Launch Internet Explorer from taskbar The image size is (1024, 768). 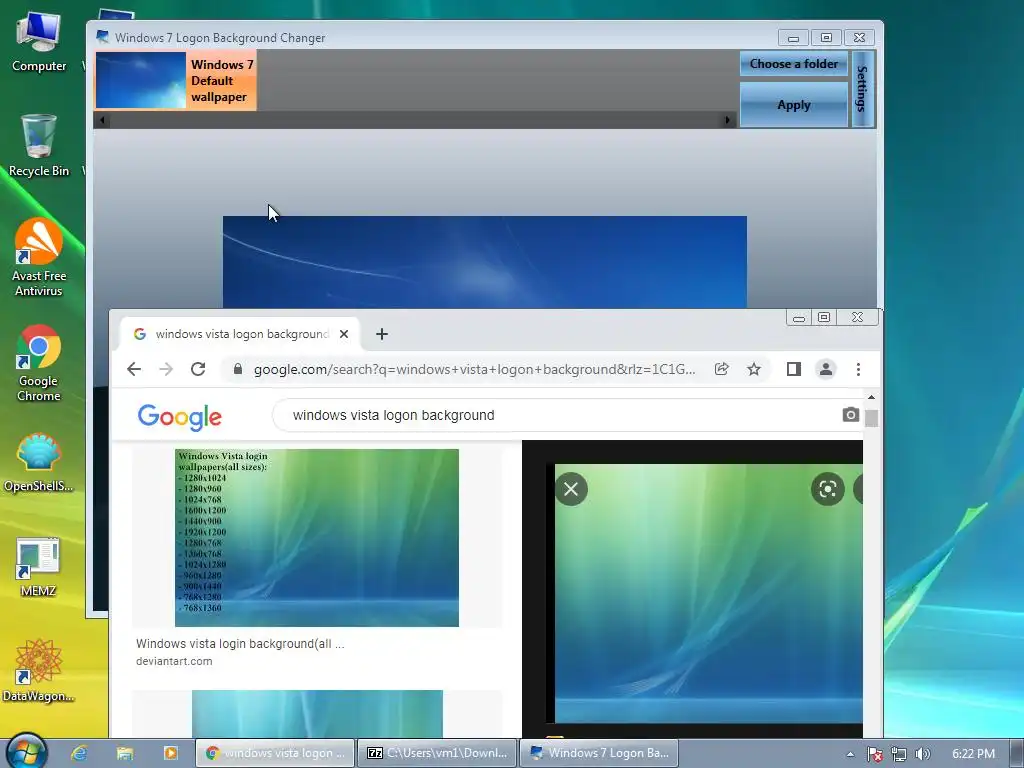click(80, 753)
